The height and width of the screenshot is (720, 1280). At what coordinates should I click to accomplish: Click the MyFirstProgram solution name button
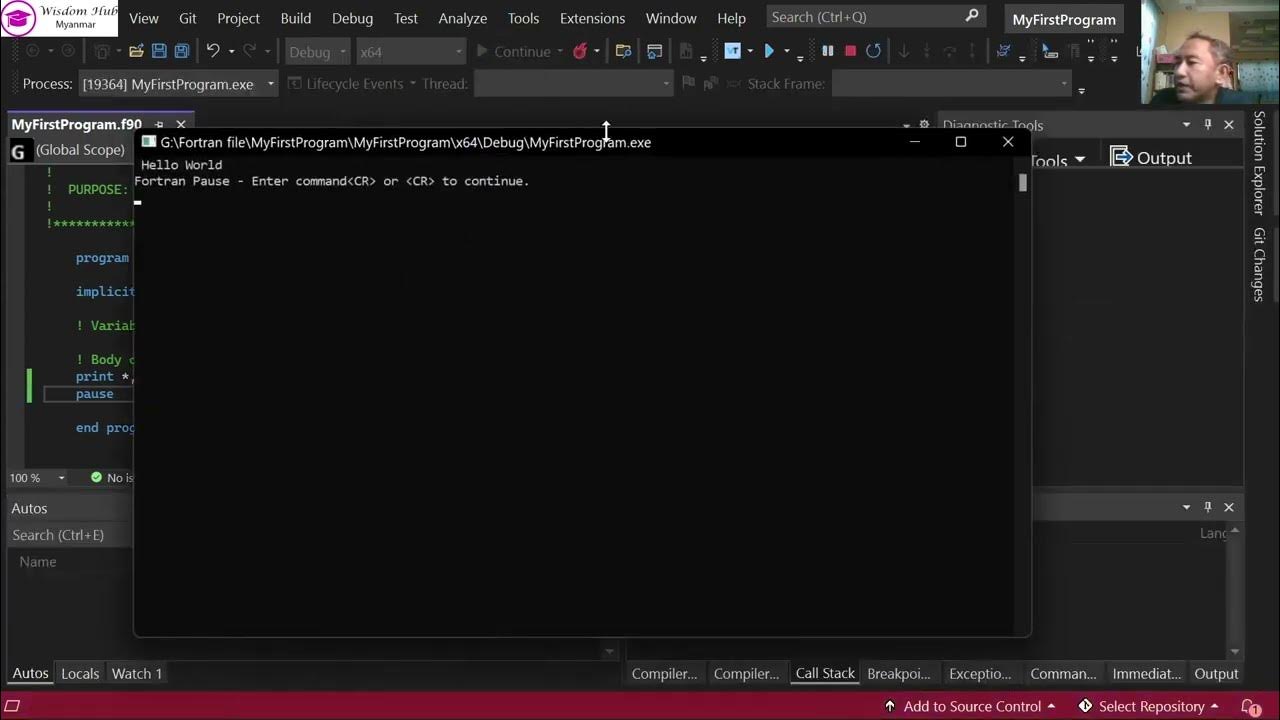pos(1064,19)
